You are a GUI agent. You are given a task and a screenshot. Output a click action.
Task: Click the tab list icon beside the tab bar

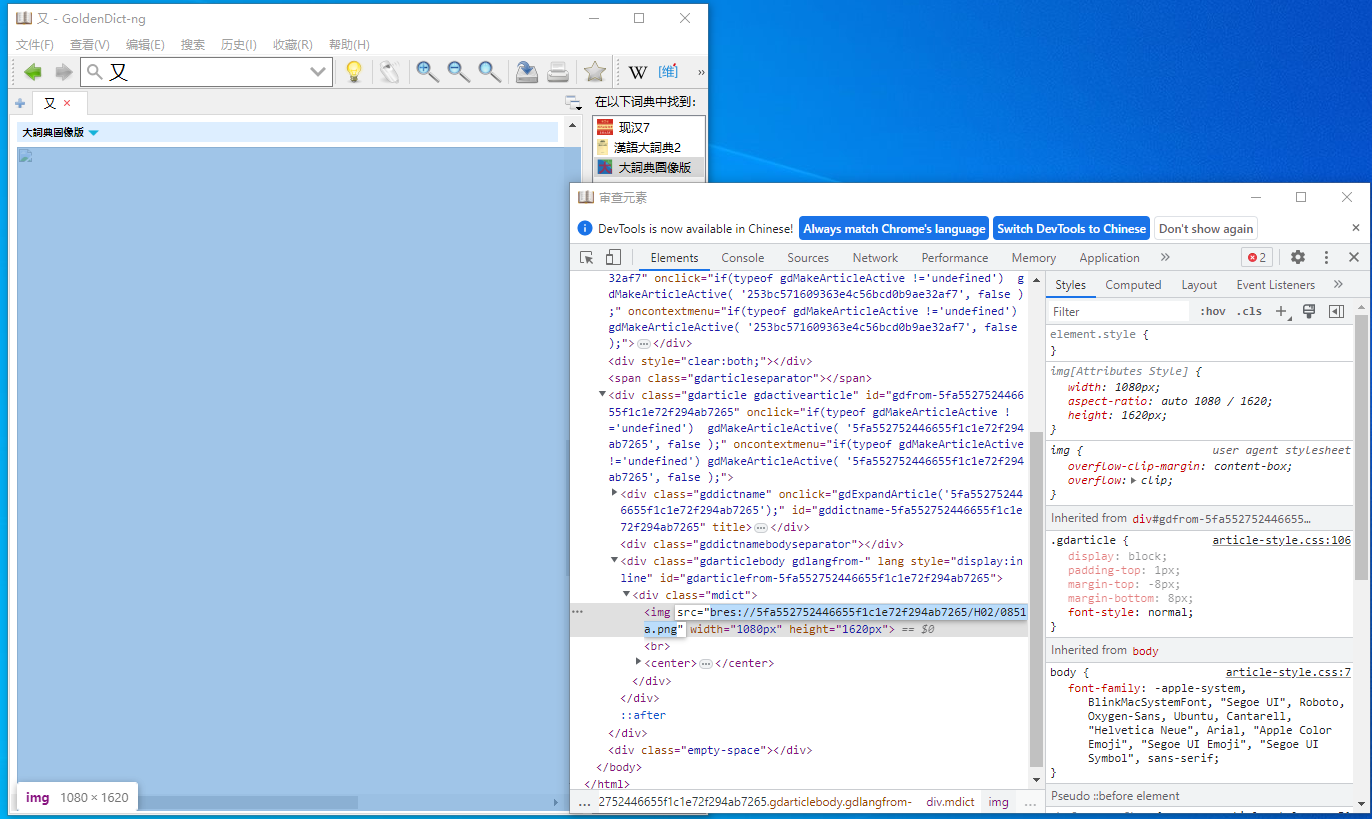click(x=573, y=102)
